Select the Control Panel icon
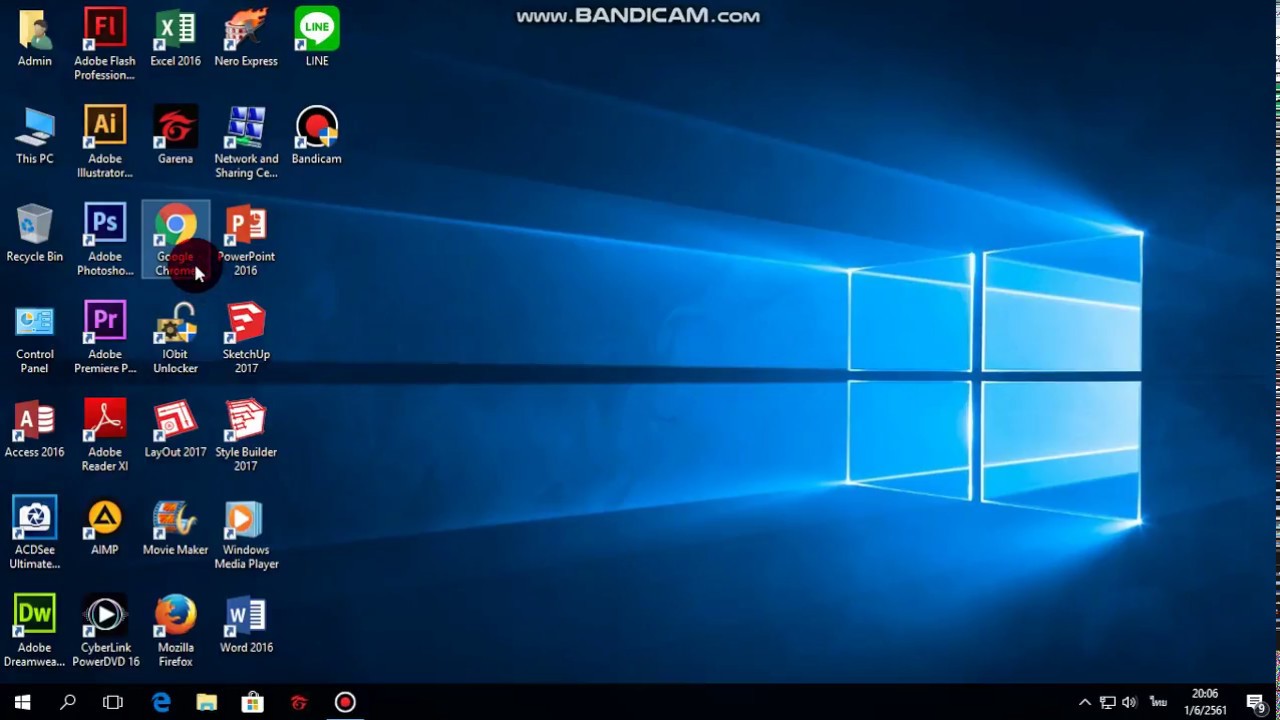The width and height of the screenshot is (1280, 720). click(34, 338)
